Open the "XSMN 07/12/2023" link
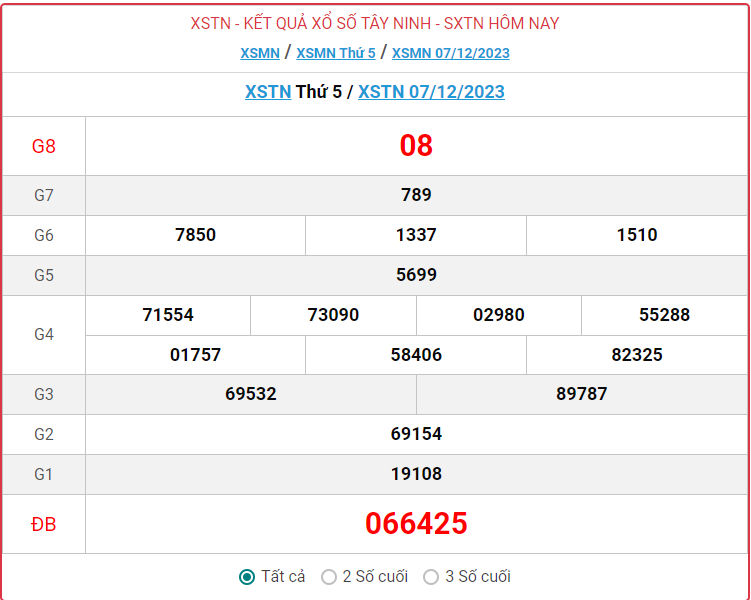This screenshot has height=600, width=751. (450, 53)
